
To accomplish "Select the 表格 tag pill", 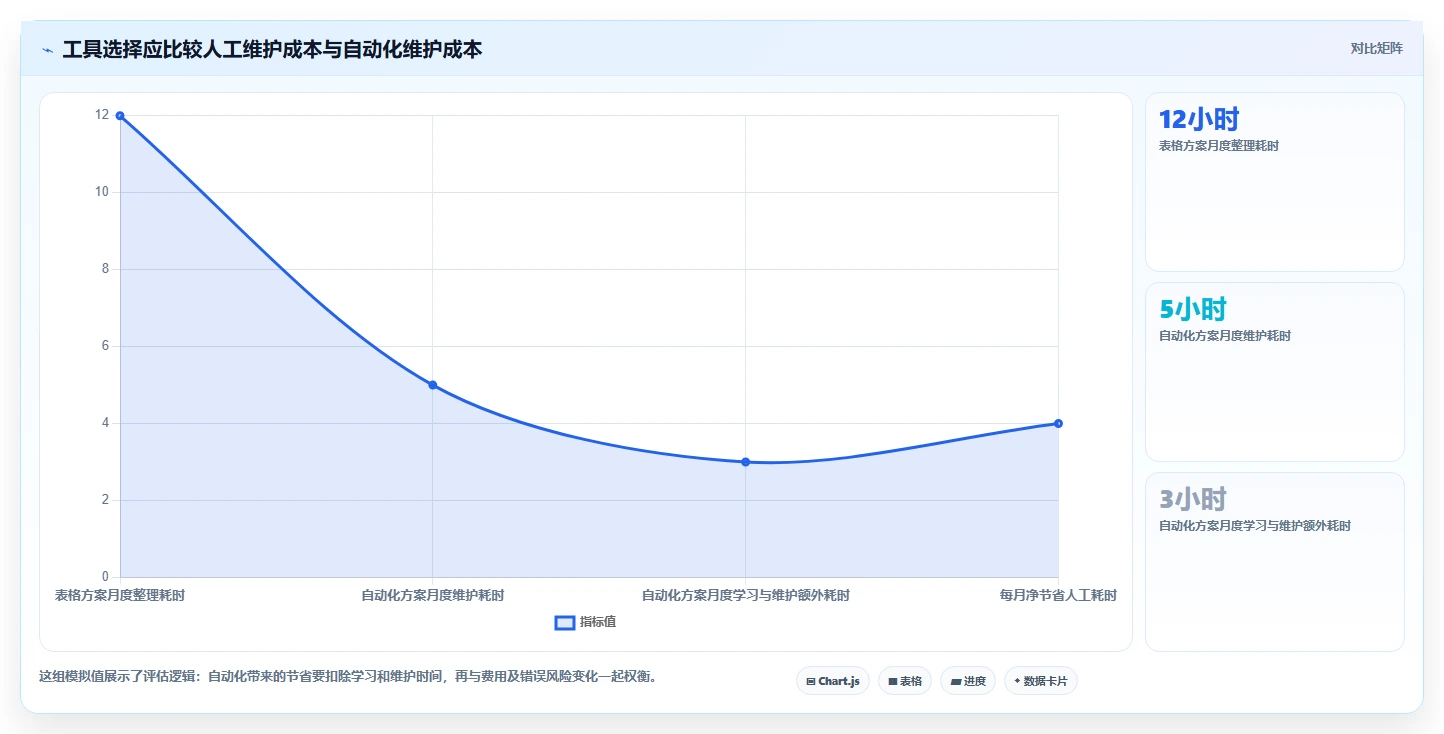I will coord(905,681).
